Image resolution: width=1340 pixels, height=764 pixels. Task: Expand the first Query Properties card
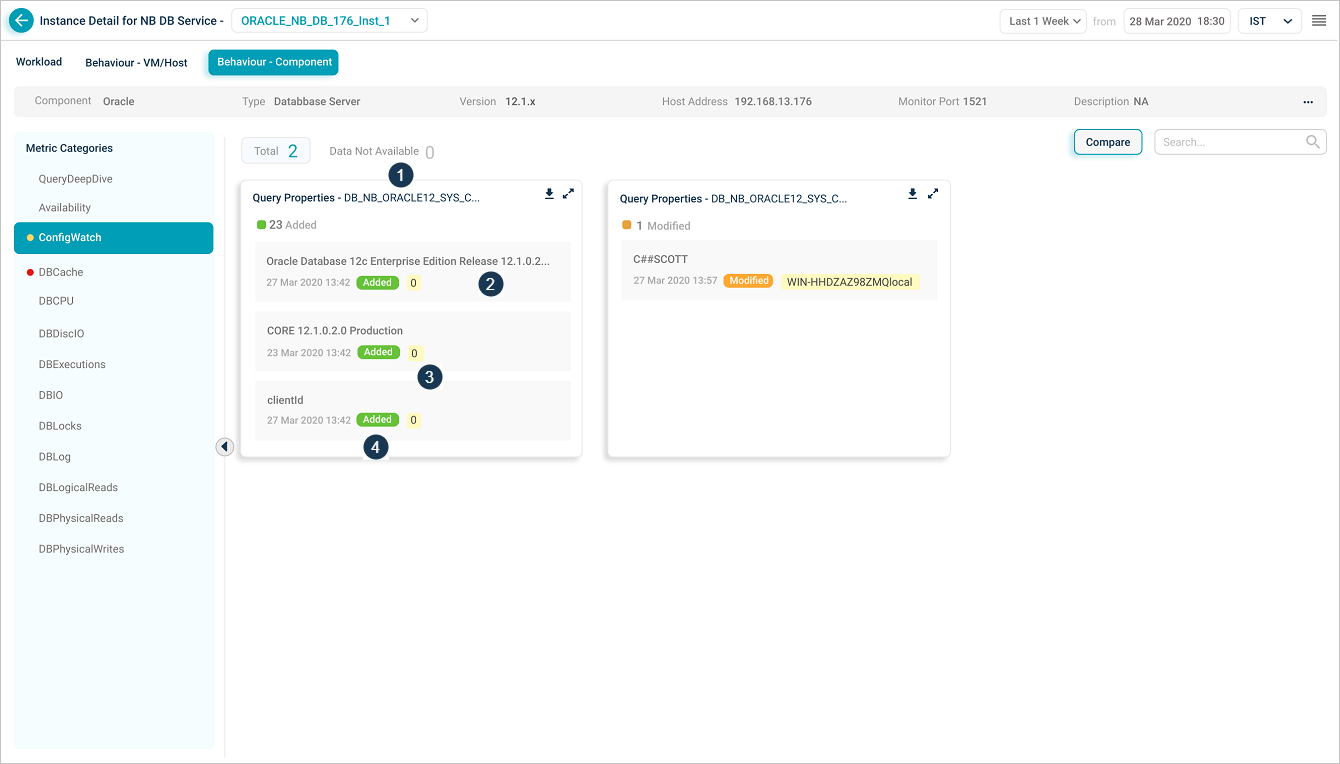tap(568, 194)
